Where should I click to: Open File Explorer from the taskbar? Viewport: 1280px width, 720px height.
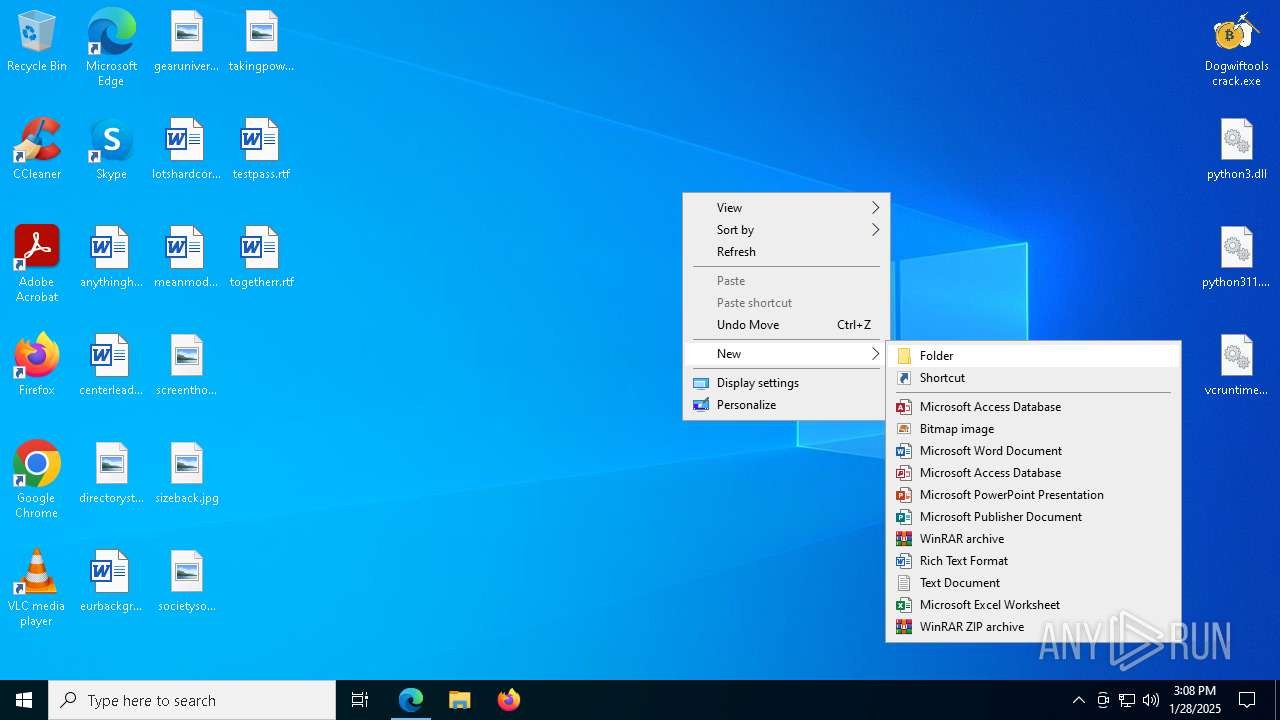[x=459, y=700]
